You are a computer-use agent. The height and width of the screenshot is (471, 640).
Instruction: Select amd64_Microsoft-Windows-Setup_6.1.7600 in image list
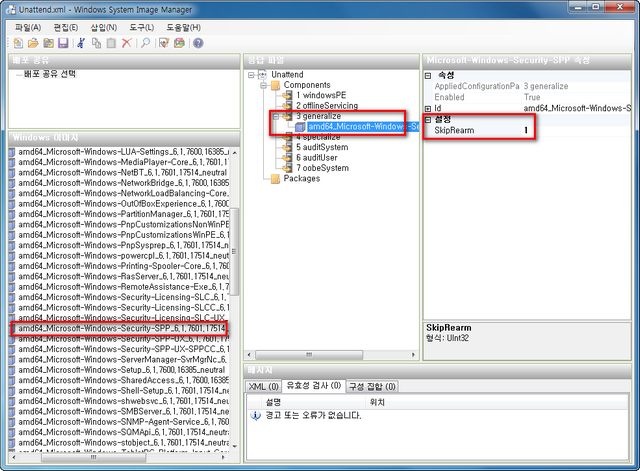121,370
